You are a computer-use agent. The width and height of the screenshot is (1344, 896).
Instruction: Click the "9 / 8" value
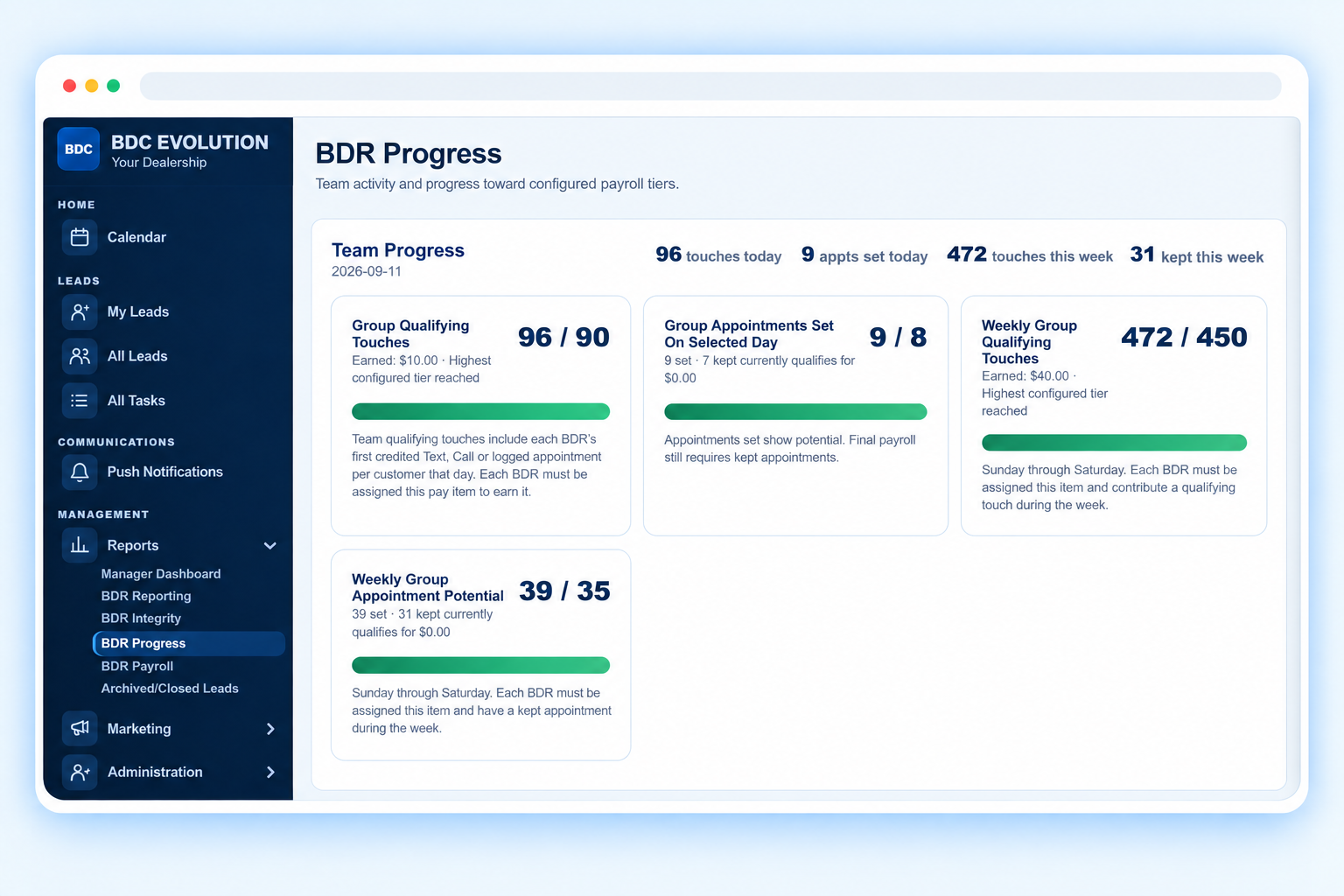898,337
